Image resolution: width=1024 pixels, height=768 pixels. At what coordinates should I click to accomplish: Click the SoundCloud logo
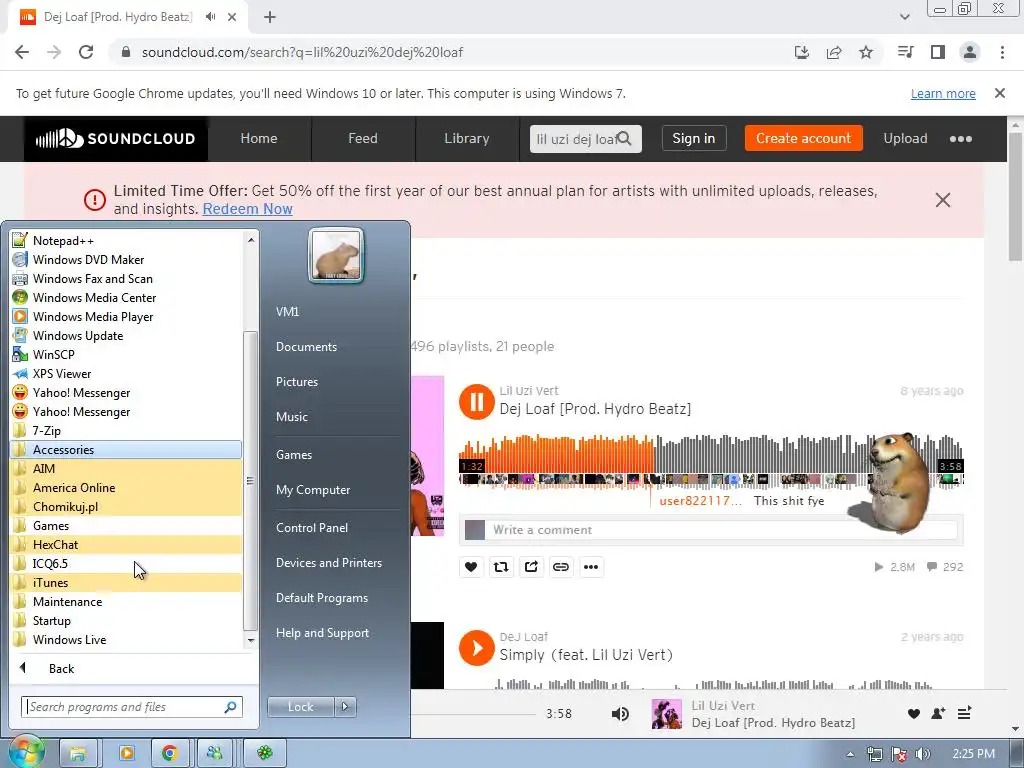click(x=116, y=138)
